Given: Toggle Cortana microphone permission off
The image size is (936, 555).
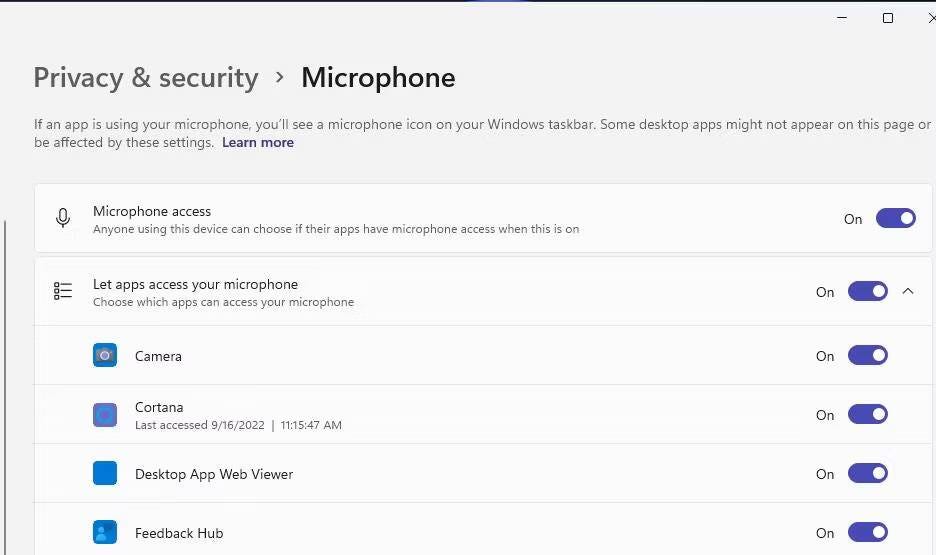Looking at the screenshot, I should coord(867,414).
